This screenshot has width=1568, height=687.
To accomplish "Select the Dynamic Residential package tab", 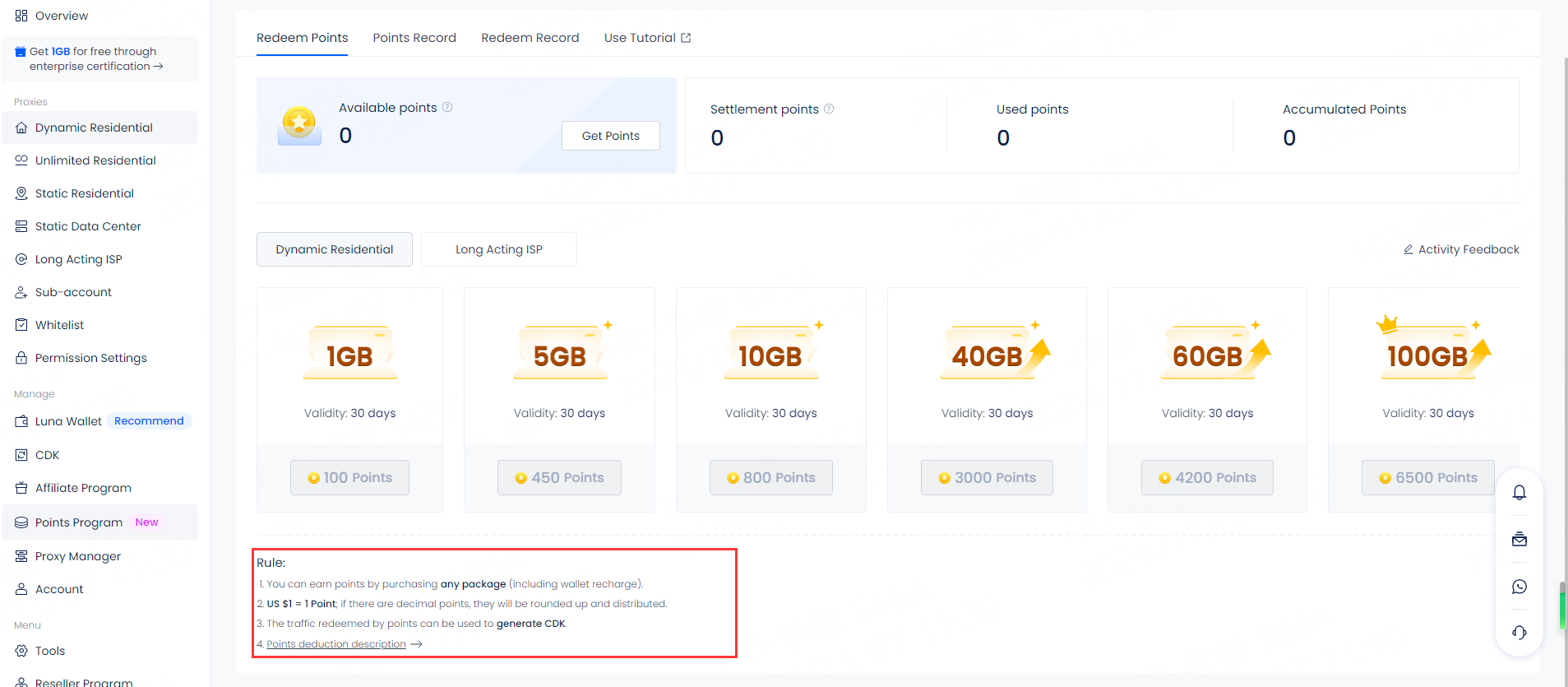I will click(x=335, y=249).
